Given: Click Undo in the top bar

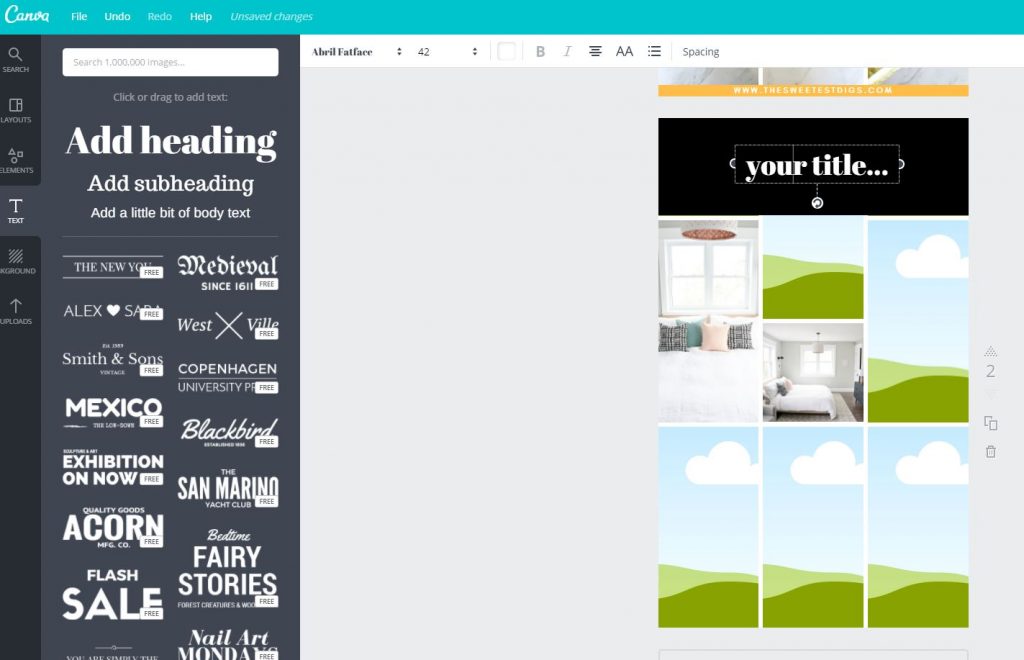Looking at the screenshot, I should coord(117,16).
